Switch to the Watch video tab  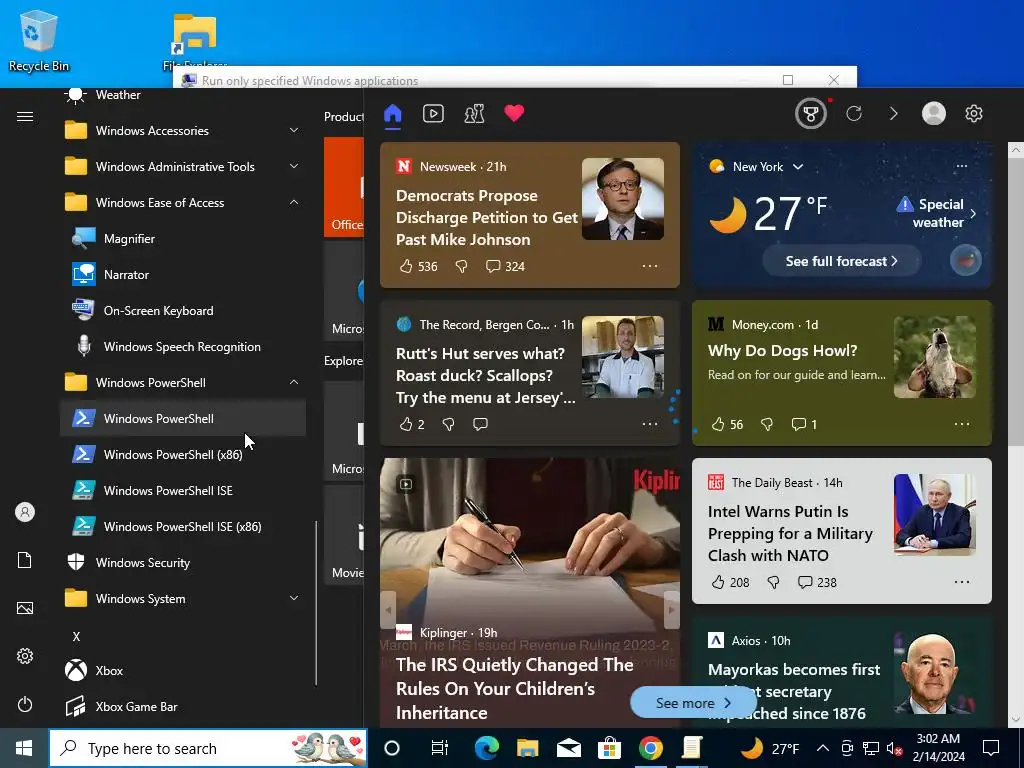433,114
